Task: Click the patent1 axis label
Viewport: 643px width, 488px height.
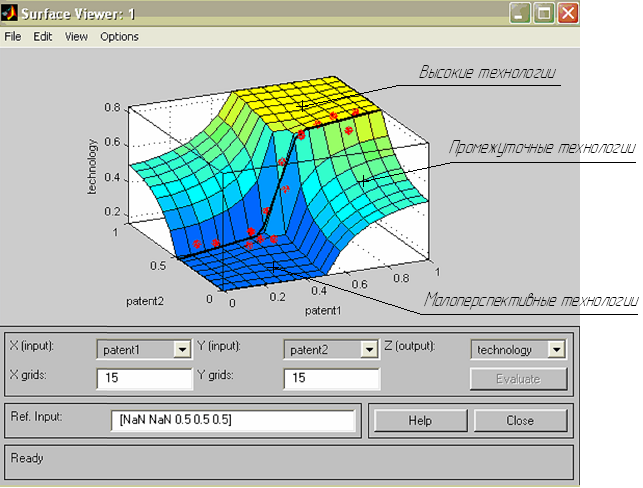Action: point(323,311)
